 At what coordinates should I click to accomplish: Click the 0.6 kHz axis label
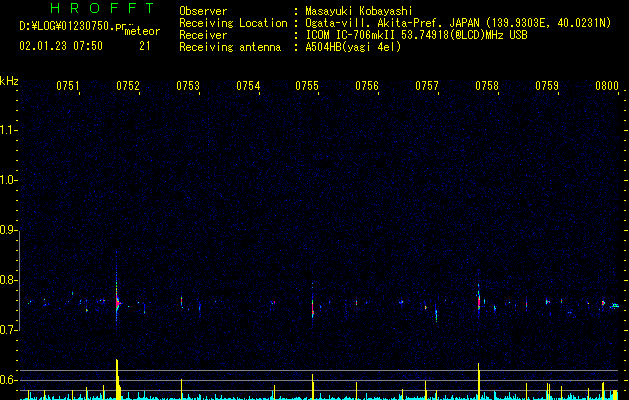tap(9, 380)
